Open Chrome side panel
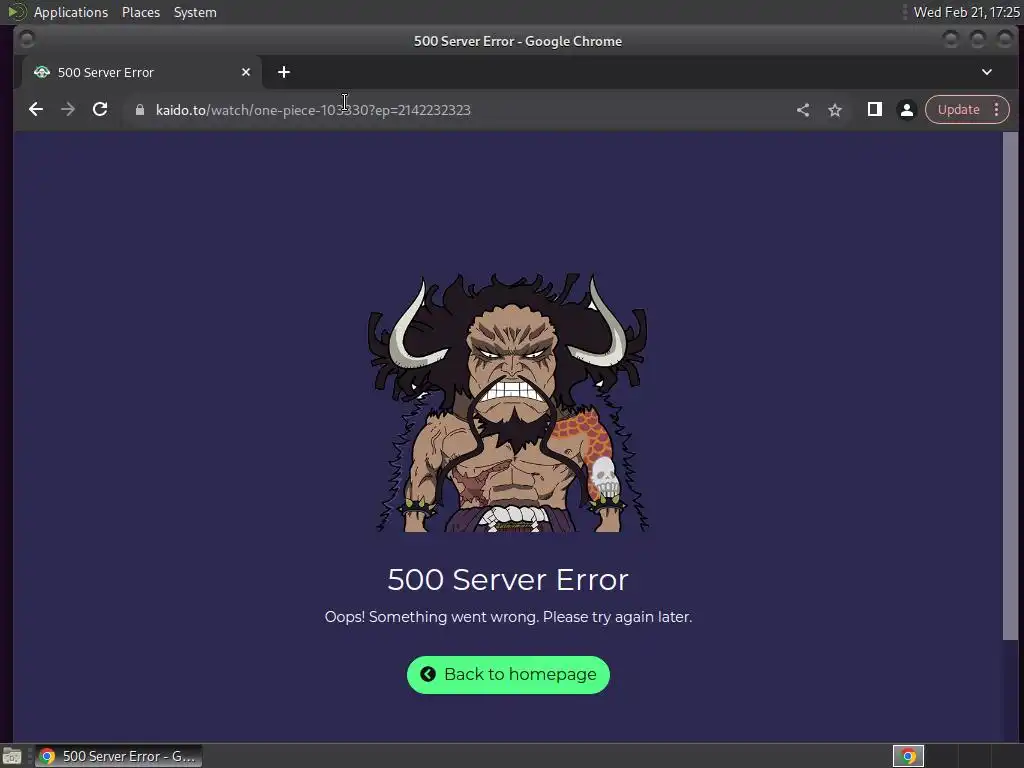1024x768 pixels. click(874, 110)
